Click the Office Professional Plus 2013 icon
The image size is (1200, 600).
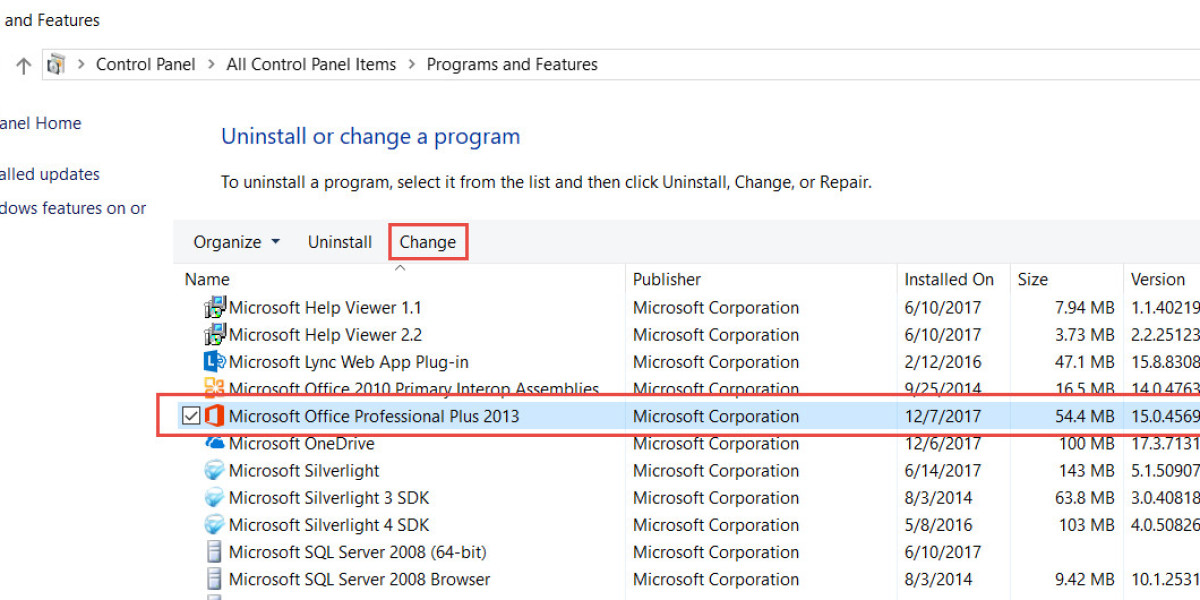point(214,416)
